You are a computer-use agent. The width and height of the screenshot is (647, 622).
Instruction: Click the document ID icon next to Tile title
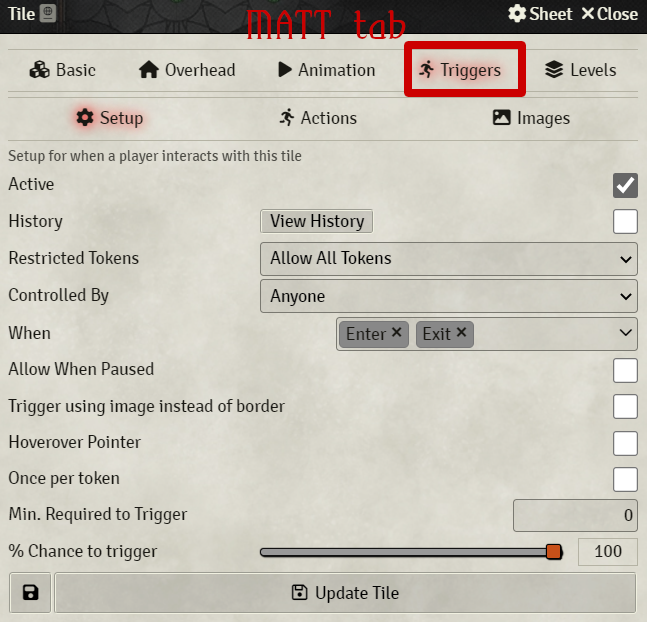pyautogui.click(x=49, y=14)
